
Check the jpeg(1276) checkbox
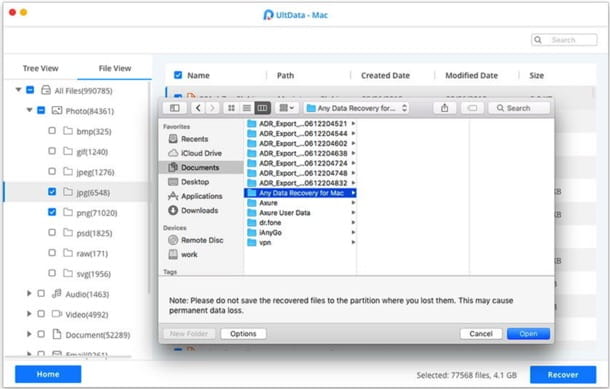pos(52,171)
